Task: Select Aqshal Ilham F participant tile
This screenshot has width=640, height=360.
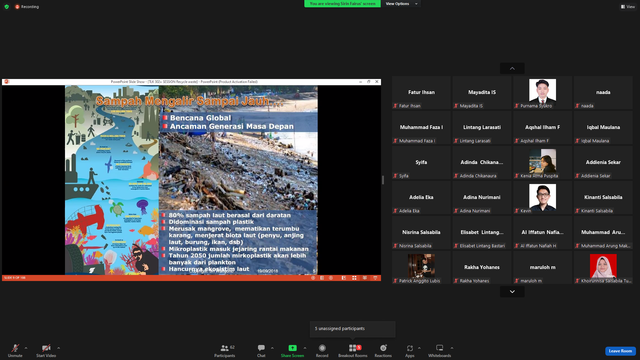Action: click(x=542, y=128)
